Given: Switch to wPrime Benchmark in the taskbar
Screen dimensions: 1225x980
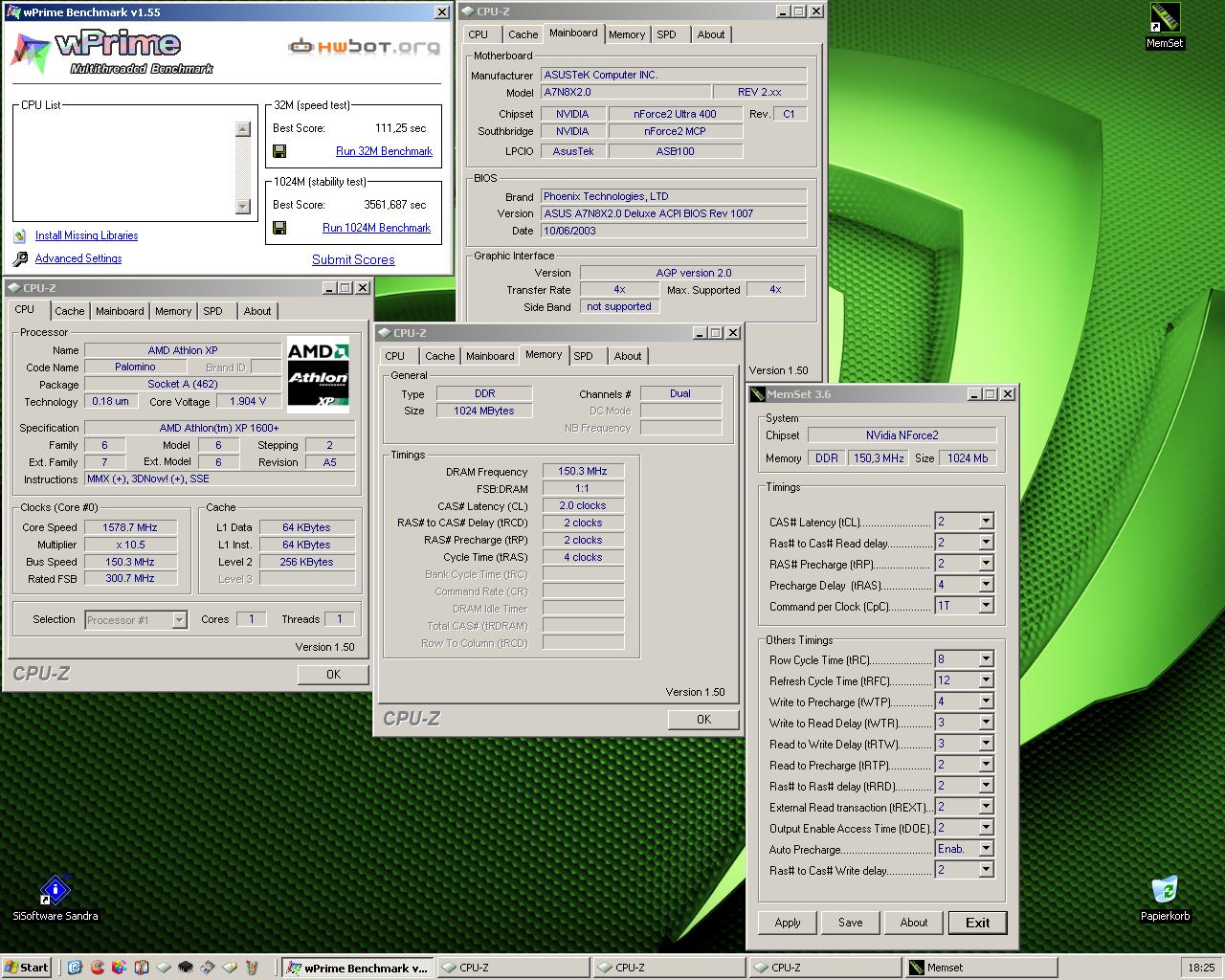Looking at the screenshot, I should [x=359, y=968].
